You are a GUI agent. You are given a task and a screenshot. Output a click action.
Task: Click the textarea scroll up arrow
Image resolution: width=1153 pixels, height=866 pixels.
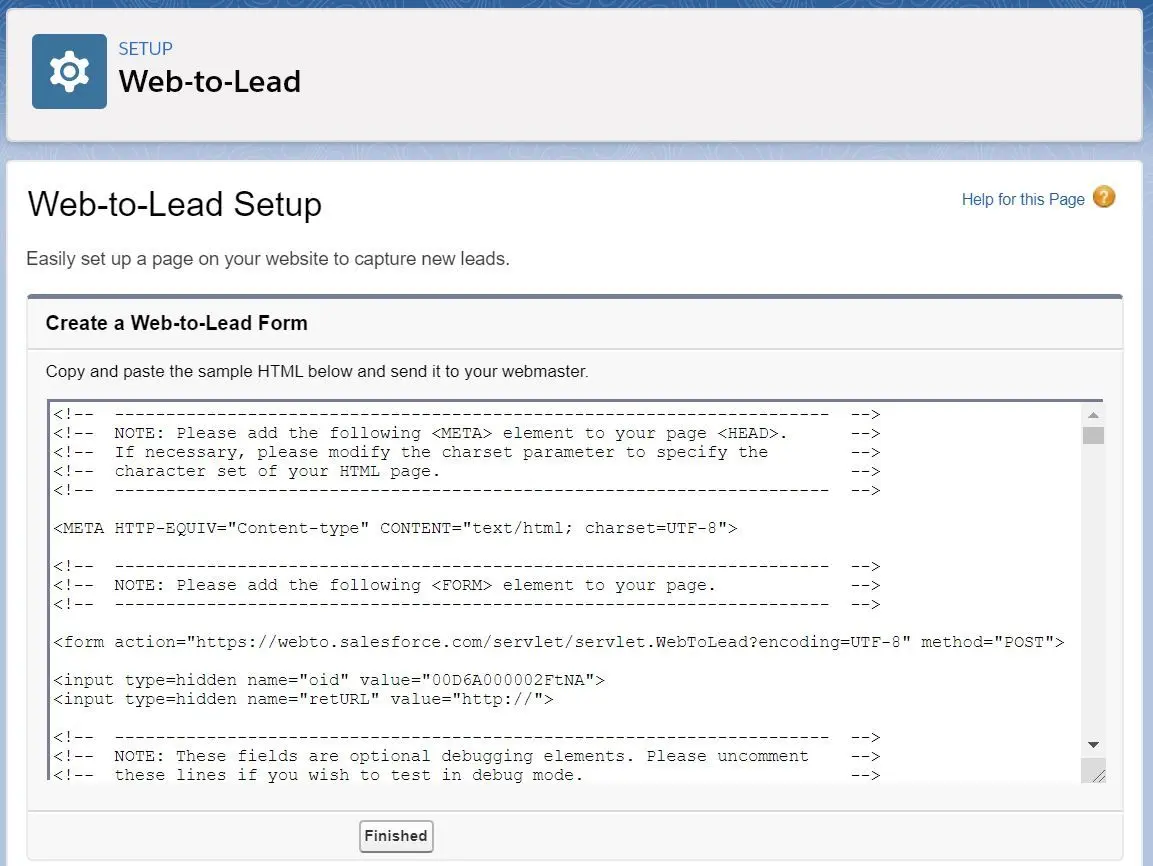click(1093, 415)
